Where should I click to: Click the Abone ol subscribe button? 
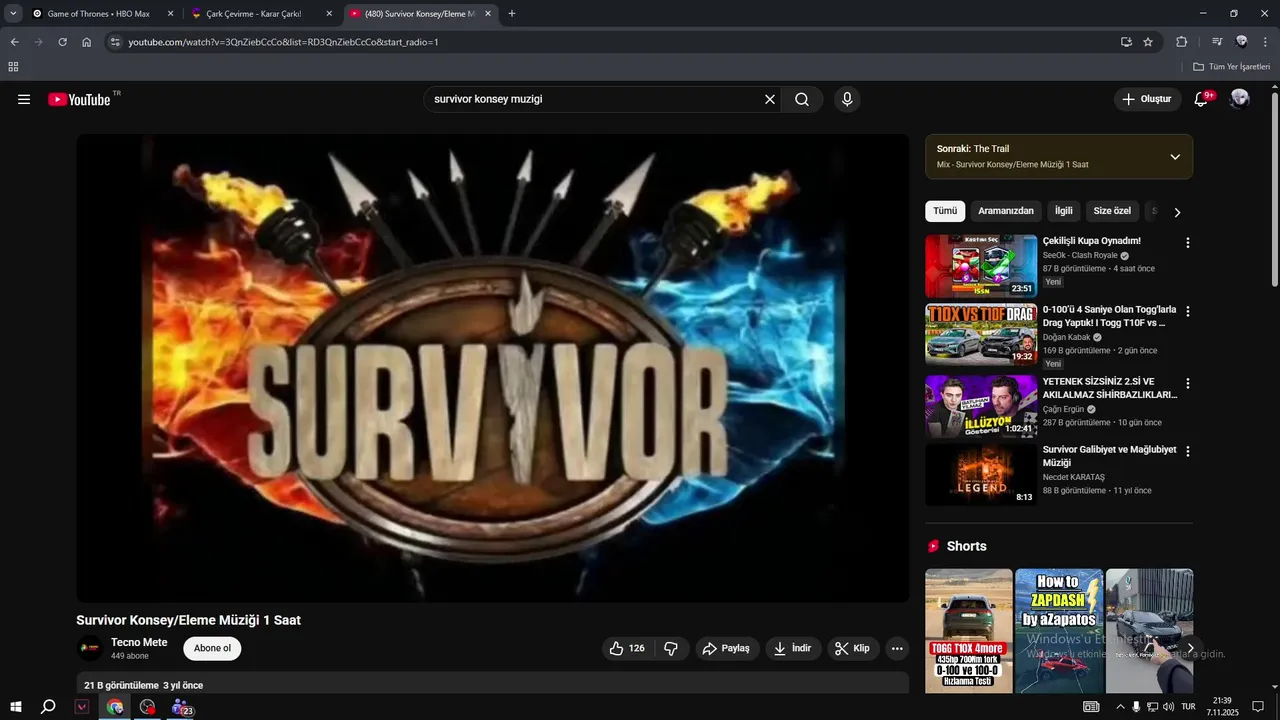[212, 648]
